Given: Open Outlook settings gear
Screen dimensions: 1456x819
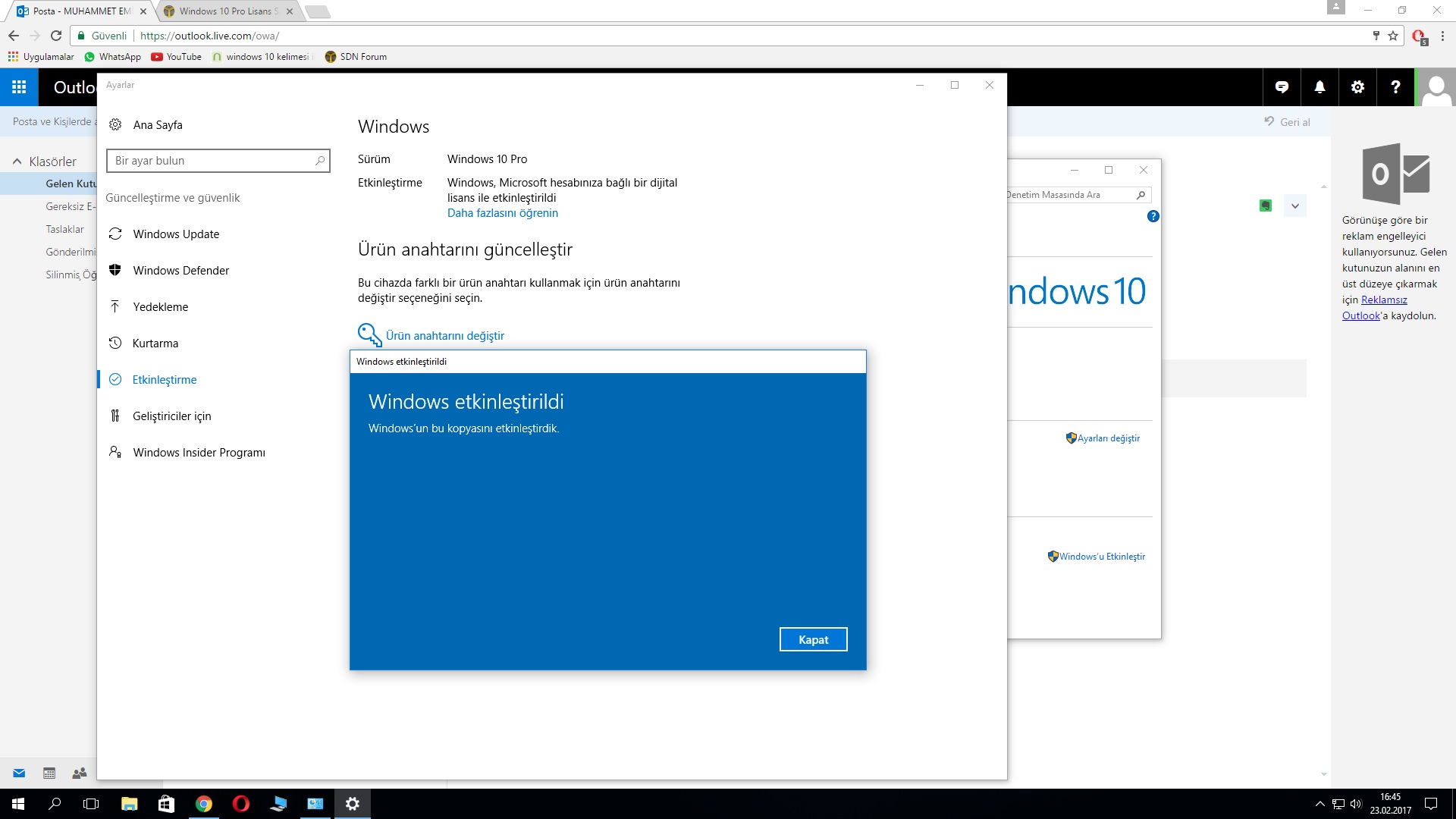Looking at the screenshot, I should pos(1357,87).
